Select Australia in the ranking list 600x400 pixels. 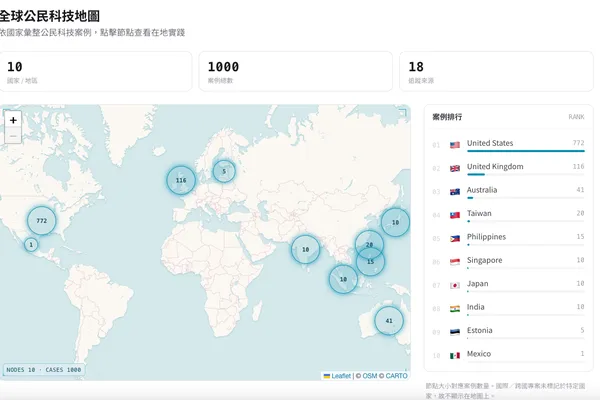tap(509, 192)
